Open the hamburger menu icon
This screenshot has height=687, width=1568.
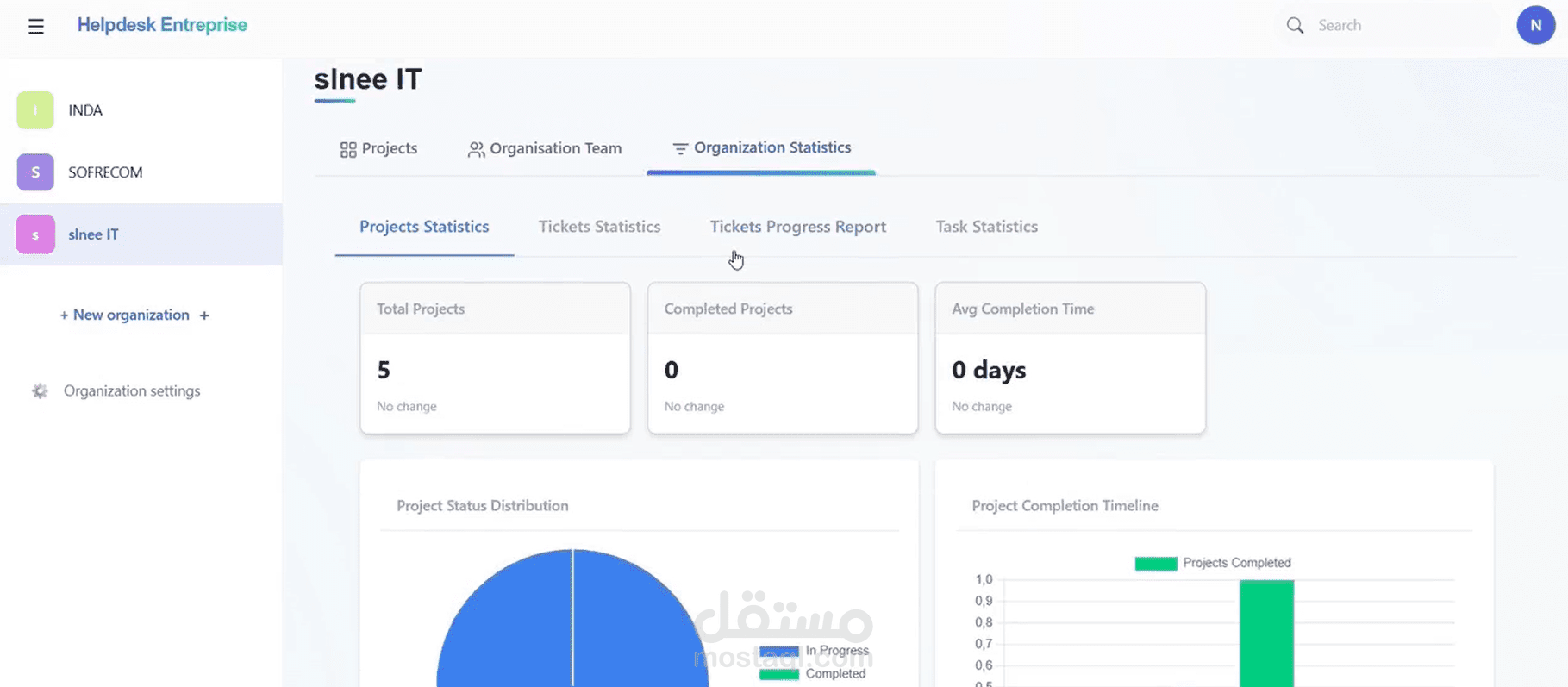[35, 26]
